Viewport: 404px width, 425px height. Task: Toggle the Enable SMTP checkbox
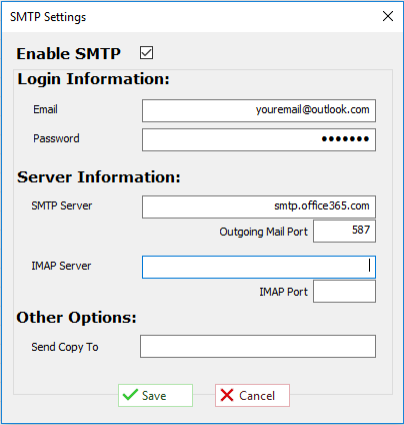tap(146, 53)
